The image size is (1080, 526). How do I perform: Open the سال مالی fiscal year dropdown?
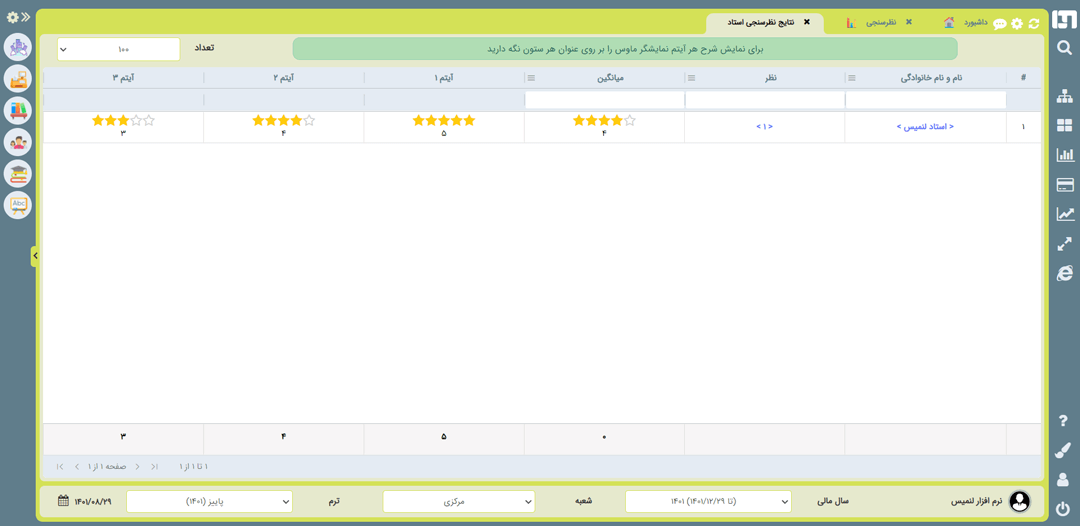click(x=708, y=501)
